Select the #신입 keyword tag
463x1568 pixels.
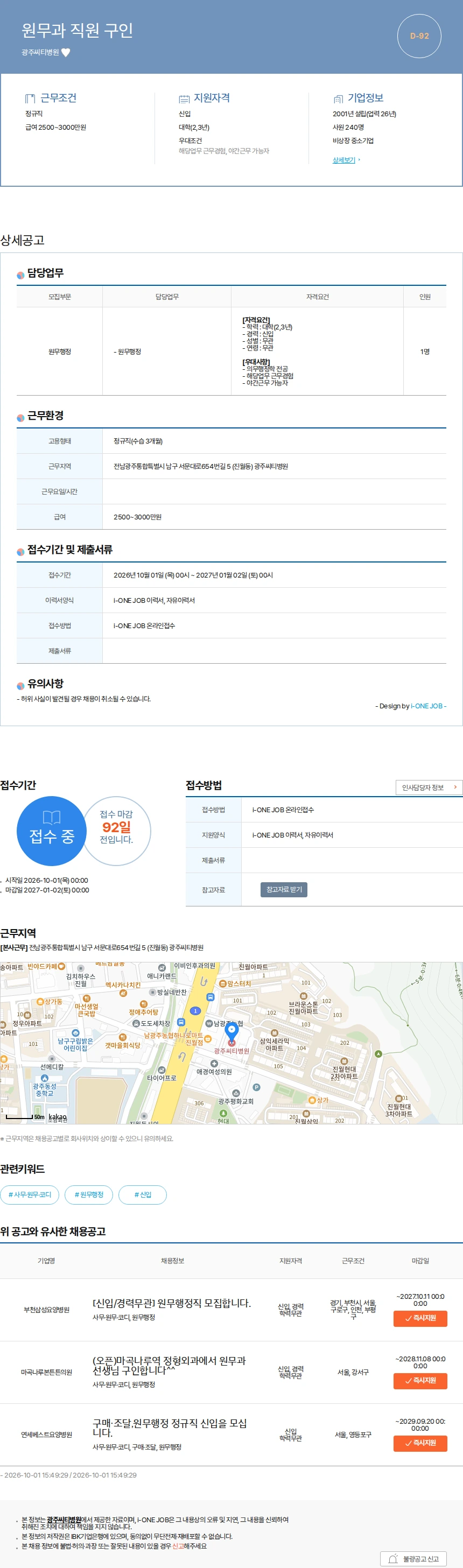click(x=142, y=1194)
